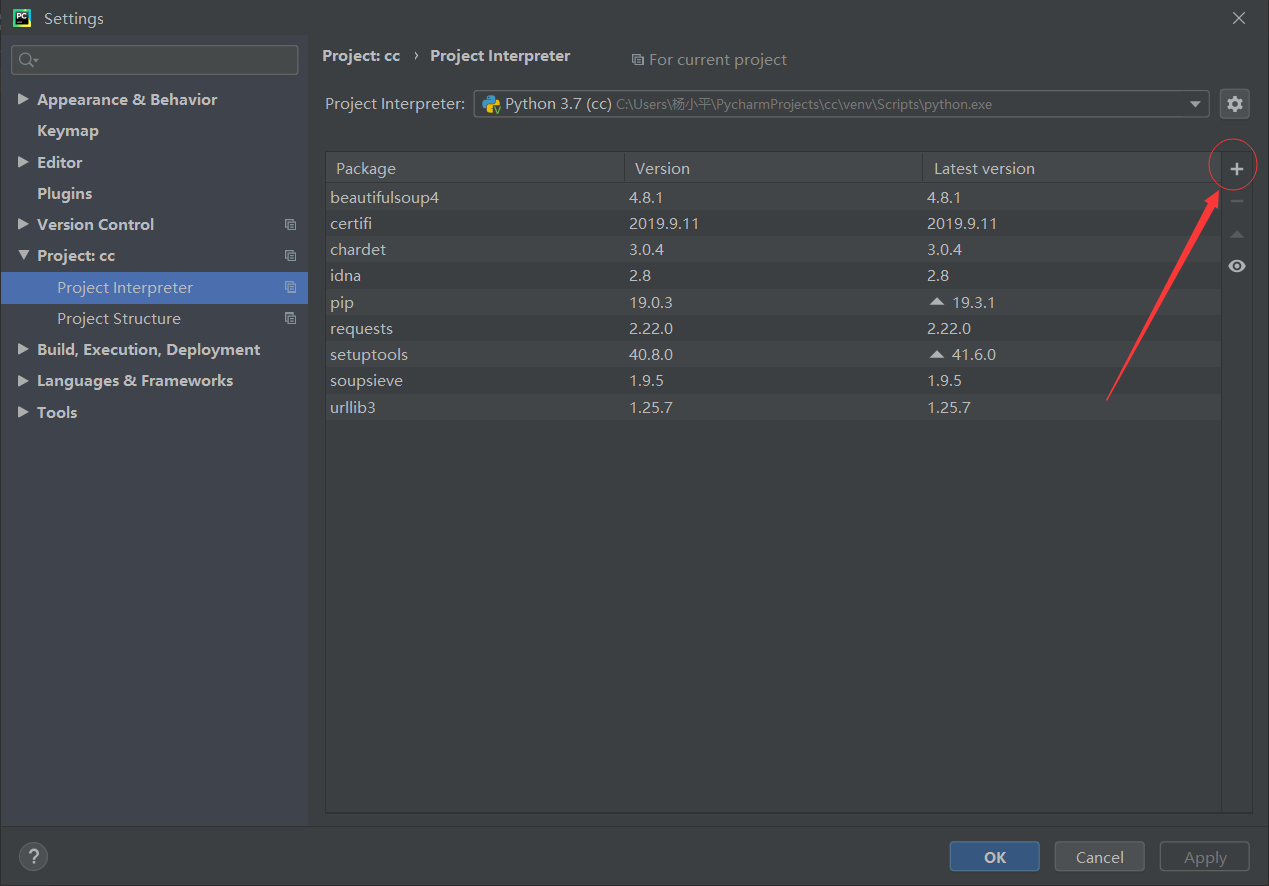The image size is (1269, 886).
Task: Click the Apply button
Action: pyautogui.click(x=1205, y=857)
